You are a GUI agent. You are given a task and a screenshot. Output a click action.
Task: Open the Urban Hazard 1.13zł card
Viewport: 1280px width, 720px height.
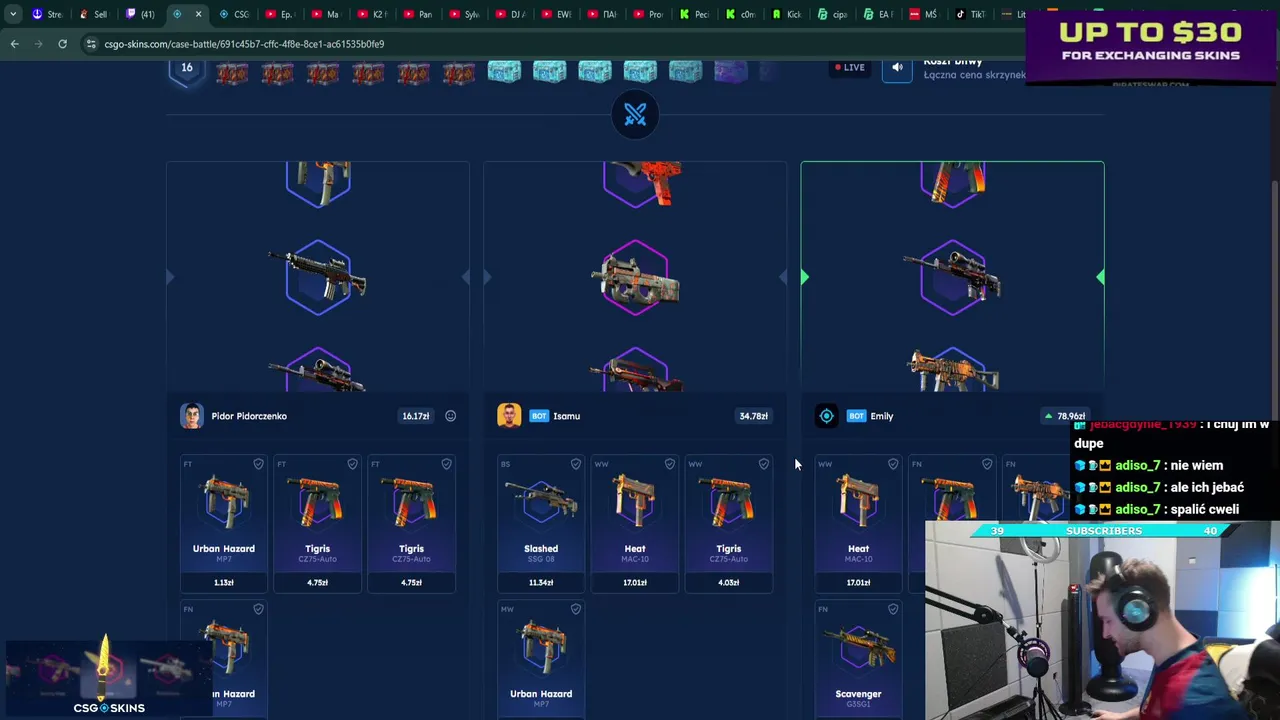tap(224, 524)
